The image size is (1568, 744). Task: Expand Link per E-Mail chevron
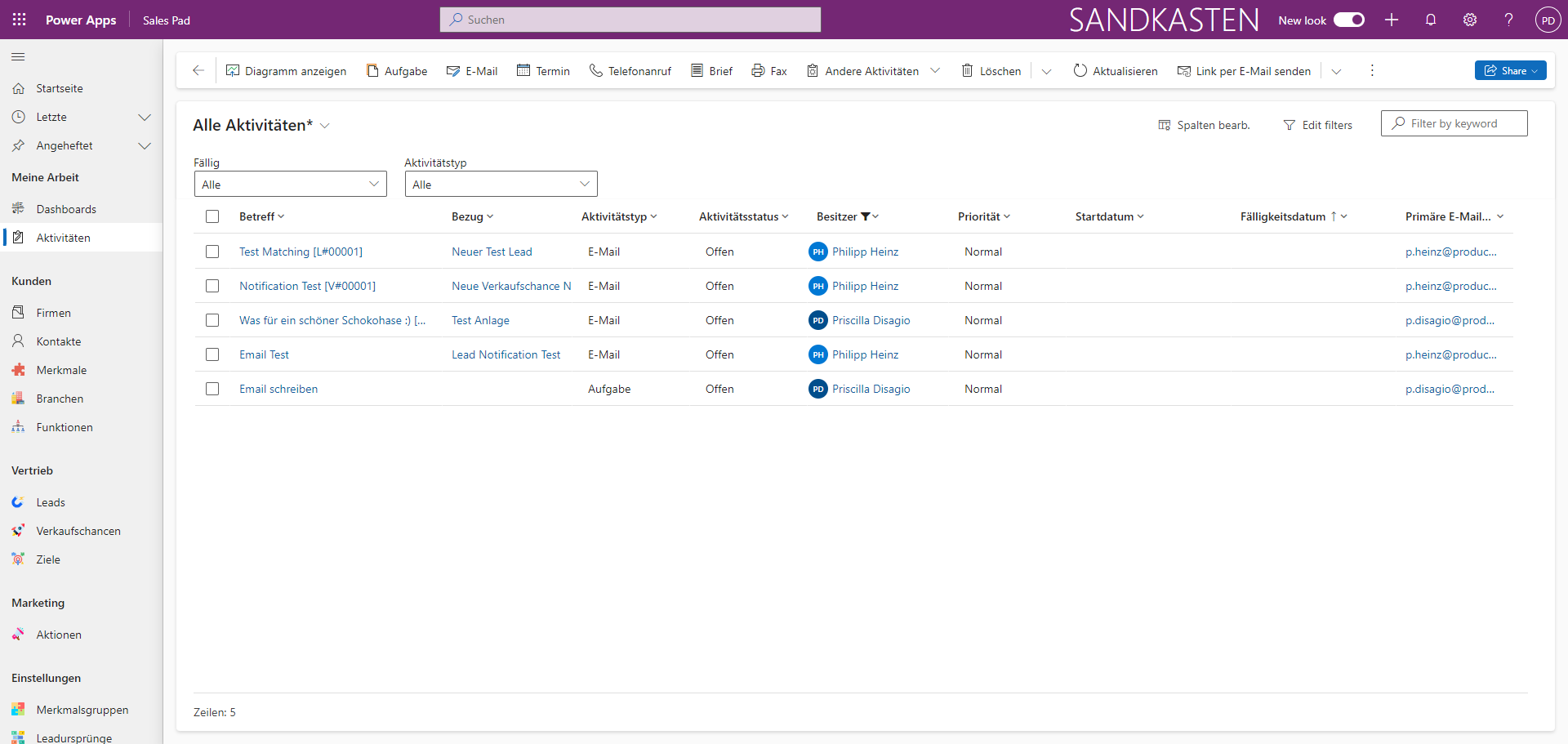[x=1336, y=71]
